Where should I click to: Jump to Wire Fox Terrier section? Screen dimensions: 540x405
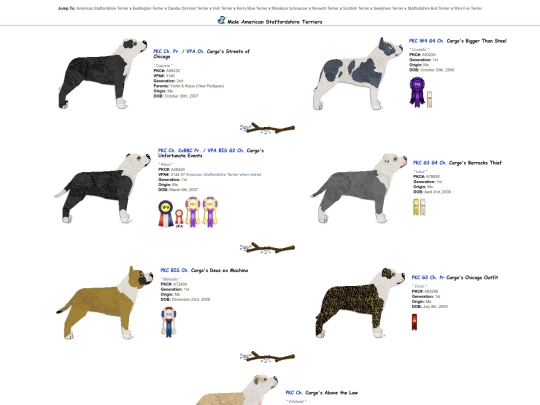point(468,8)
